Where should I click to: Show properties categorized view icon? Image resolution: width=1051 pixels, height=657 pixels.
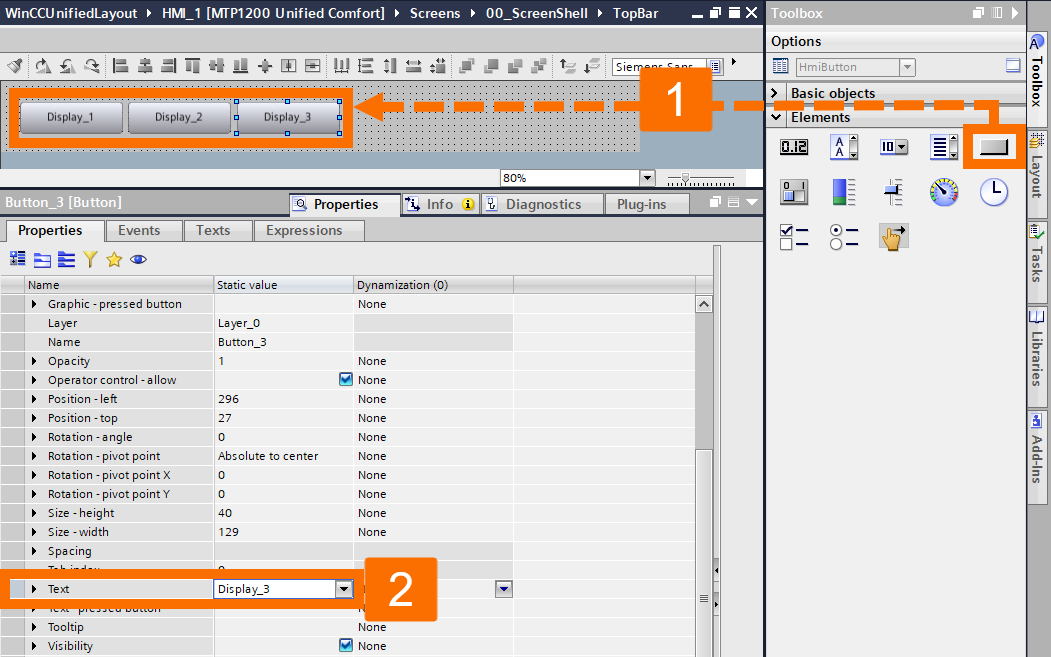(18, 259)
